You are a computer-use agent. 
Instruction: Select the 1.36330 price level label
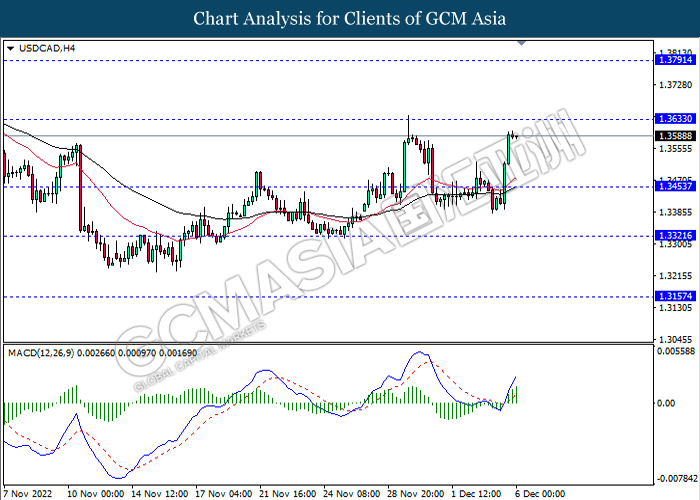tap(675, 119)
